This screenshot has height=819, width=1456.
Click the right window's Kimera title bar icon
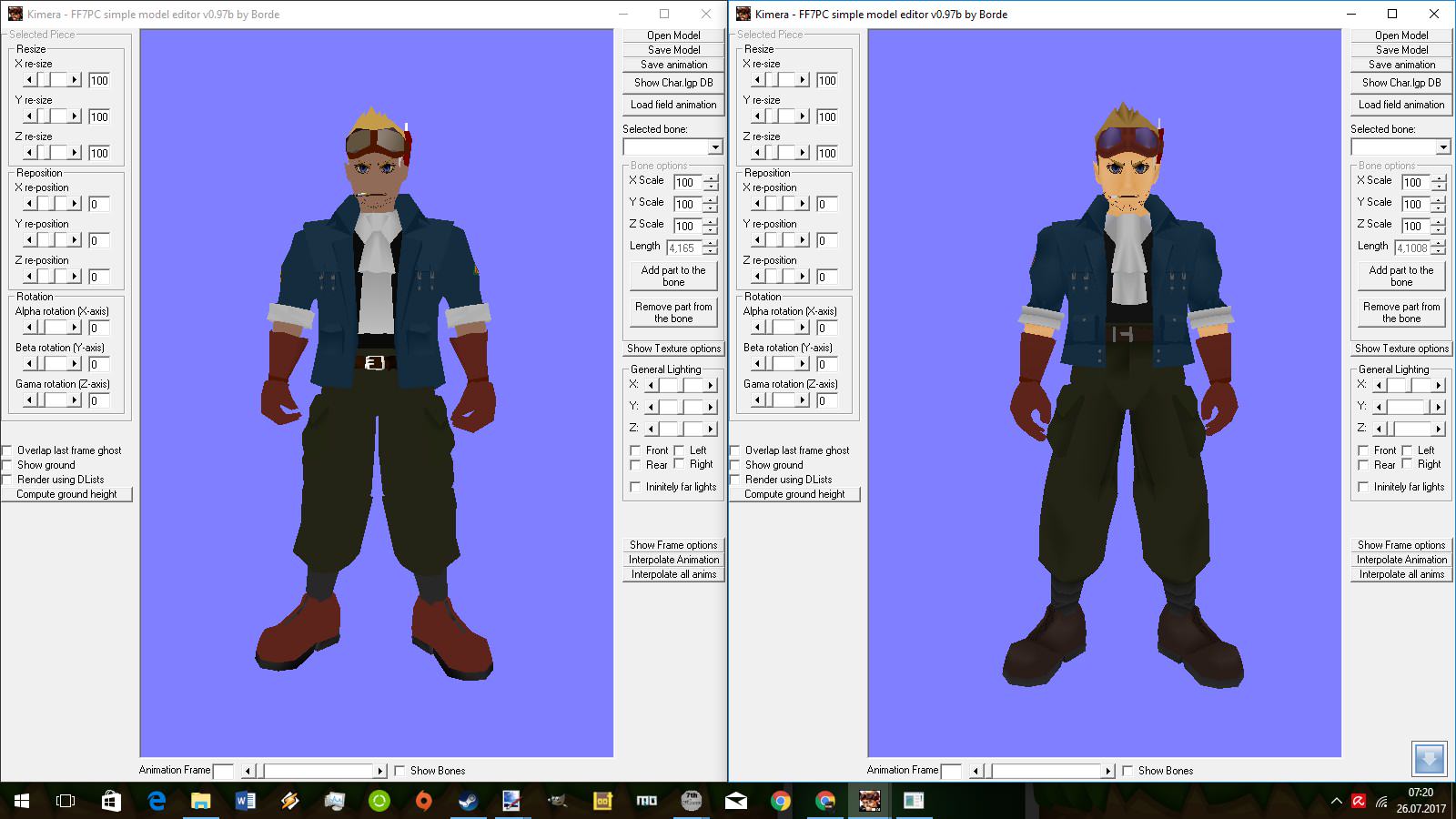point(743,14)
